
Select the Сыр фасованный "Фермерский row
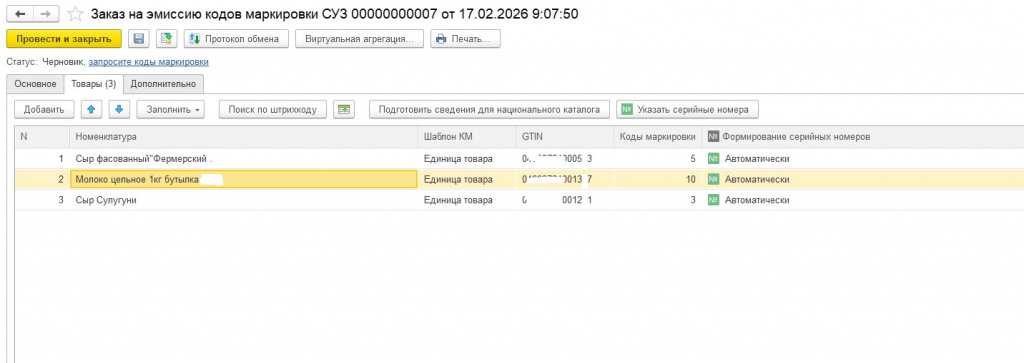[519, 159]
